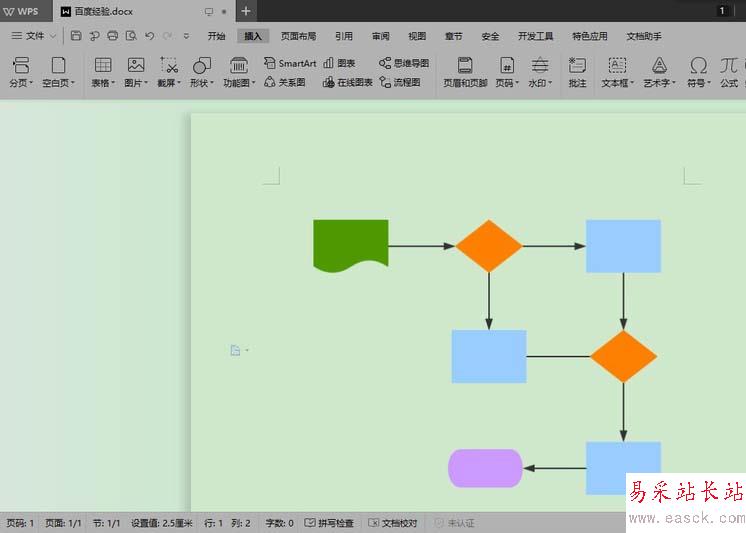746x533 pixels.
Task: Click 行: 1 in the status bar
Action: tap(213, 523)
